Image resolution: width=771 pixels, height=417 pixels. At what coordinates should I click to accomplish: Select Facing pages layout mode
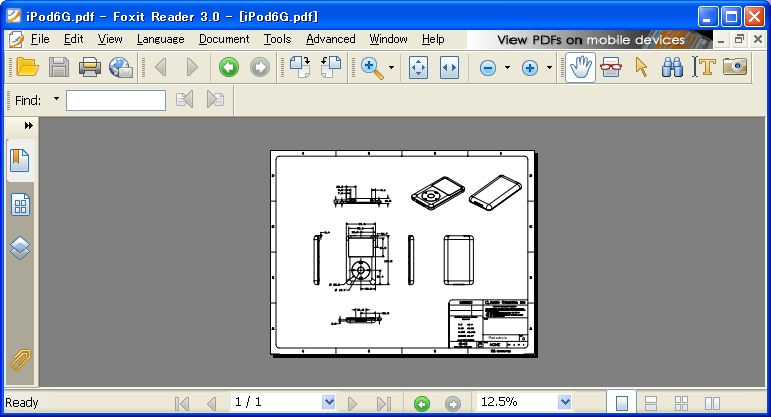pos(712,403)
